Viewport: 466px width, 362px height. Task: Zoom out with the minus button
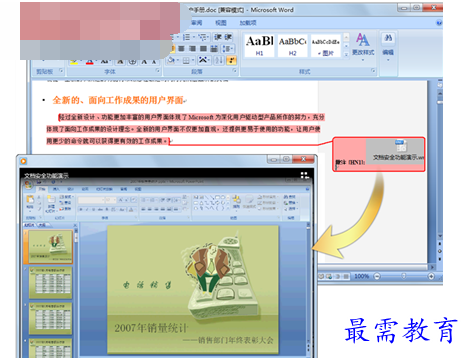click(x=377, y=276)
